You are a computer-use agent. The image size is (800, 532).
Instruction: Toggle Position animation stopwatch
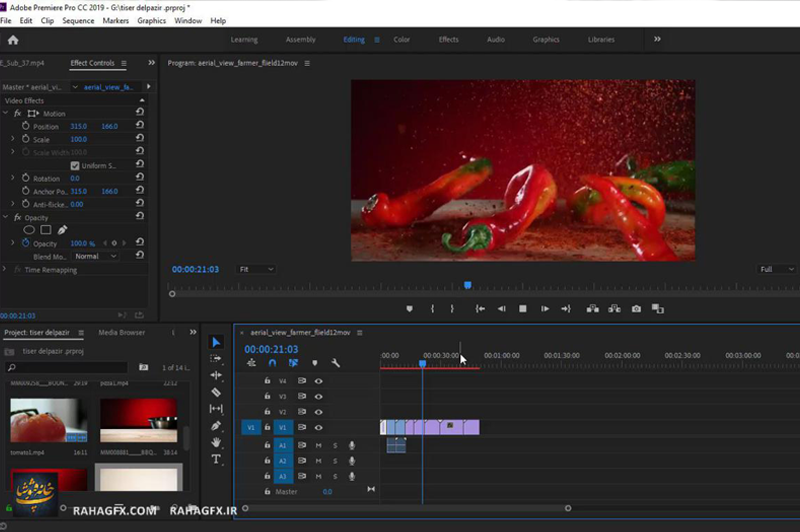point(26,125)
